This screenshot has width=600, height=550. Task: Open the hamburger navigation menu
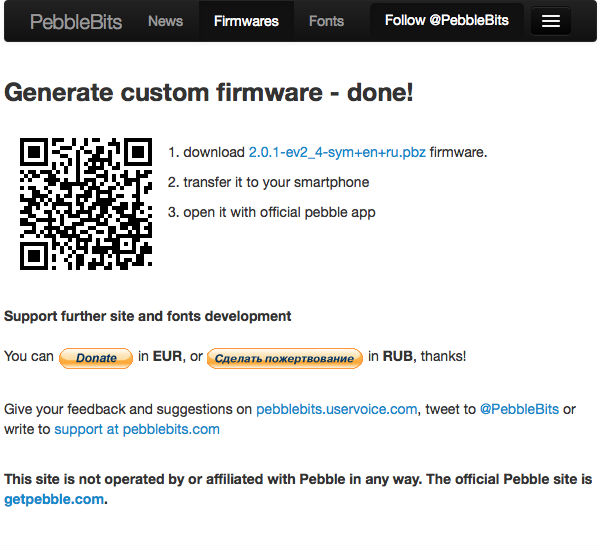pyautogui.click(x=550, y=21)
